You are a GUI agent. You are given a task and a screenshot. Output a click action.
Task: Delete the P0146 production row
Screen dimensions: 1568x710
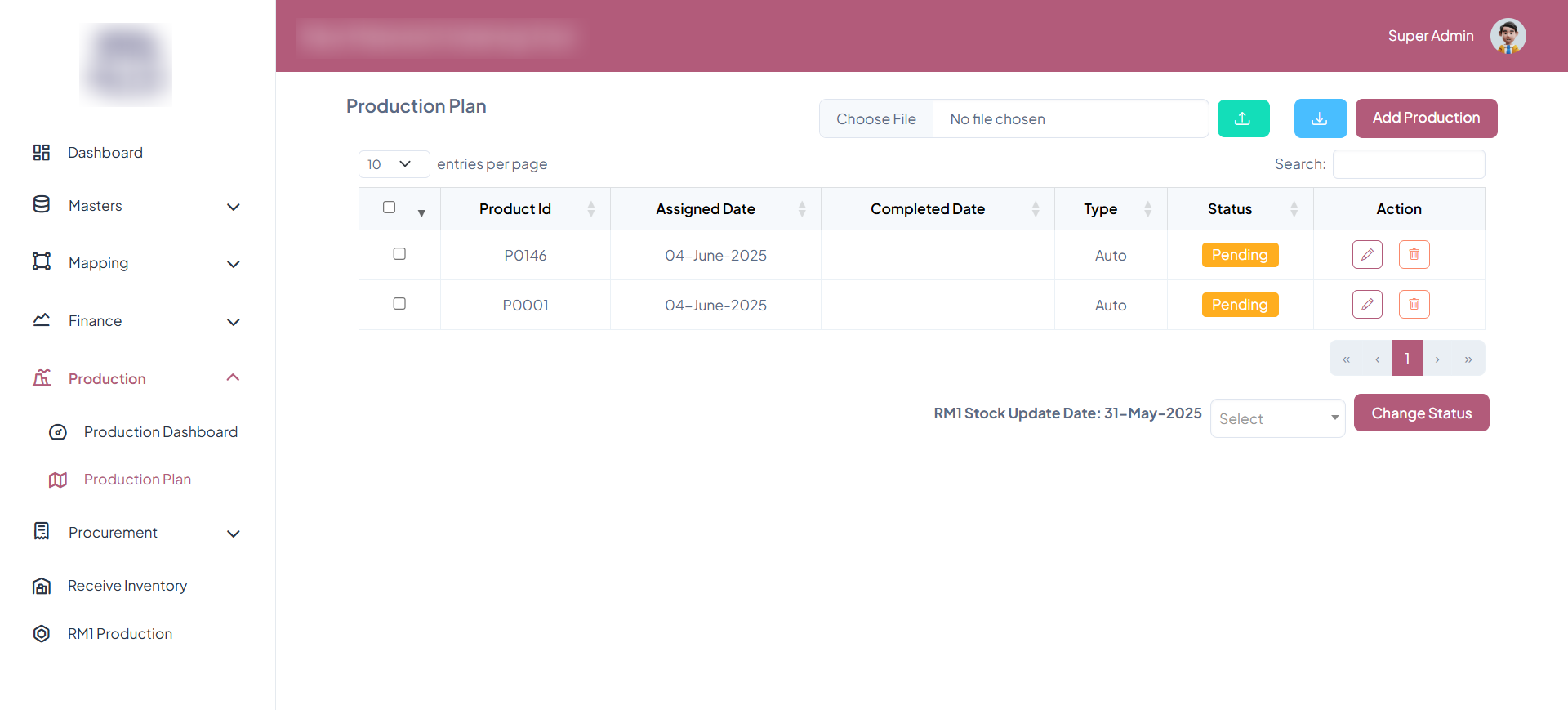coord(1414,255)
